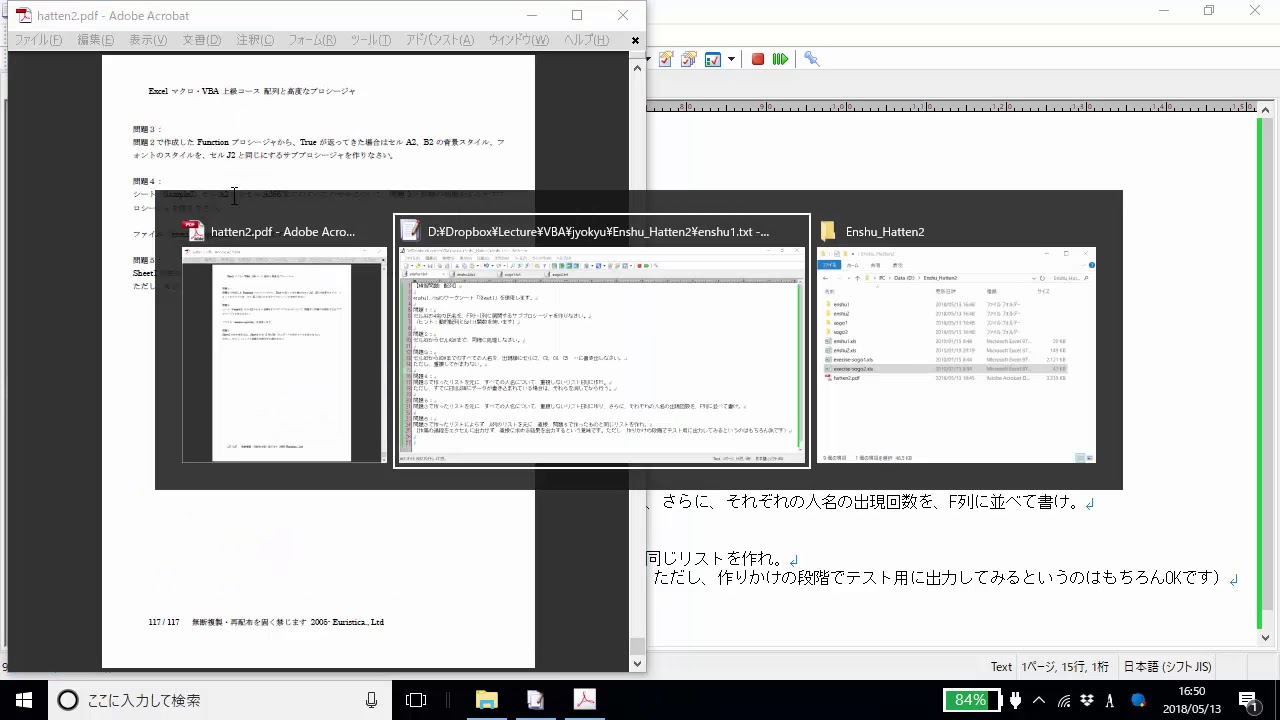The height and width of the screenshot is (720, 1280).
Task: Click the blue pushpin icon in toolbar
Action: pyautogui.click(x=811, y=60)
